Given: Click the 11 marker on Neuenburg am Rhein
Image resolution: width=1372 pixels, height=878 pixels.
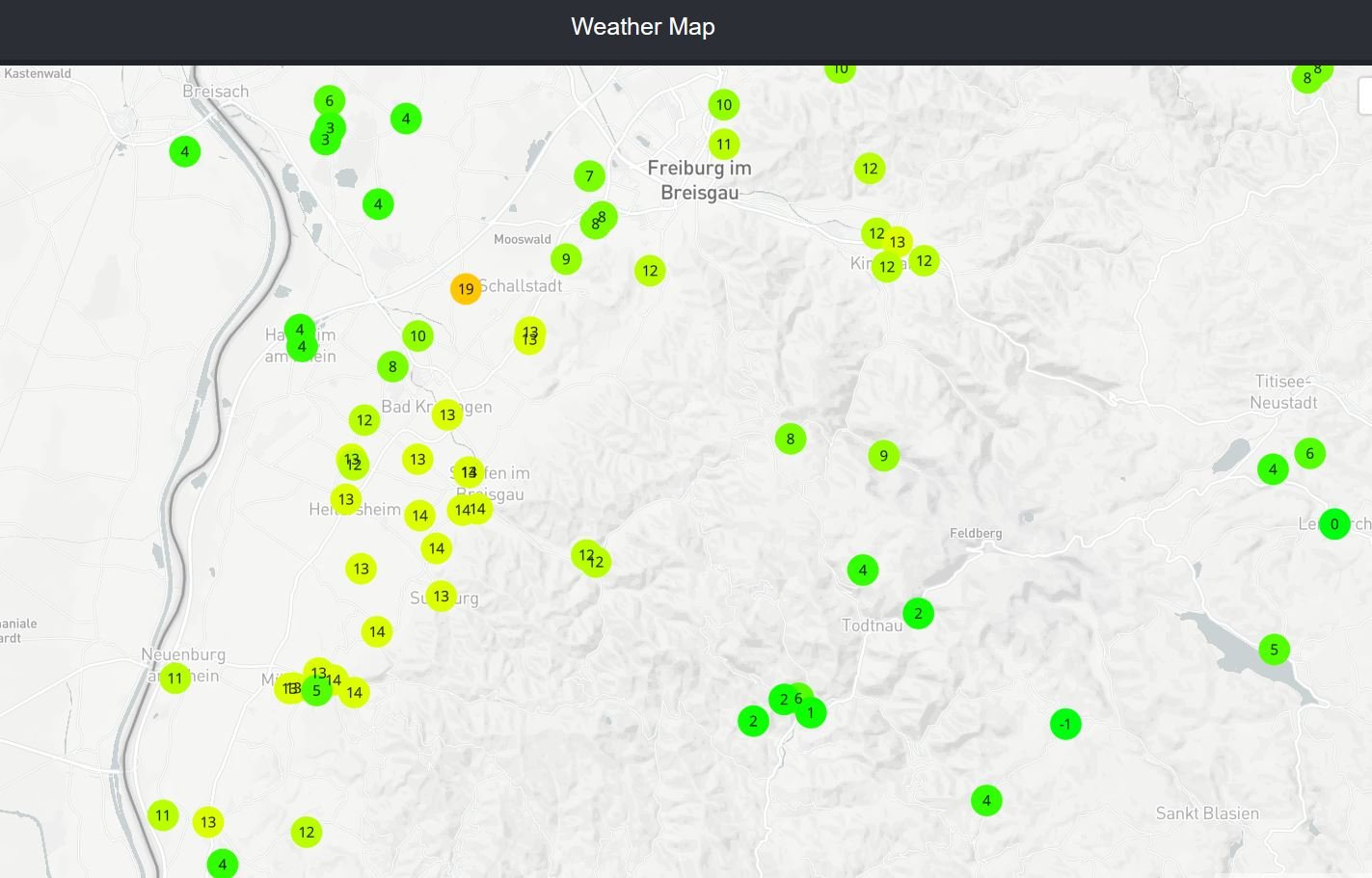Looking at the screenshot, I should click(175, 678).
